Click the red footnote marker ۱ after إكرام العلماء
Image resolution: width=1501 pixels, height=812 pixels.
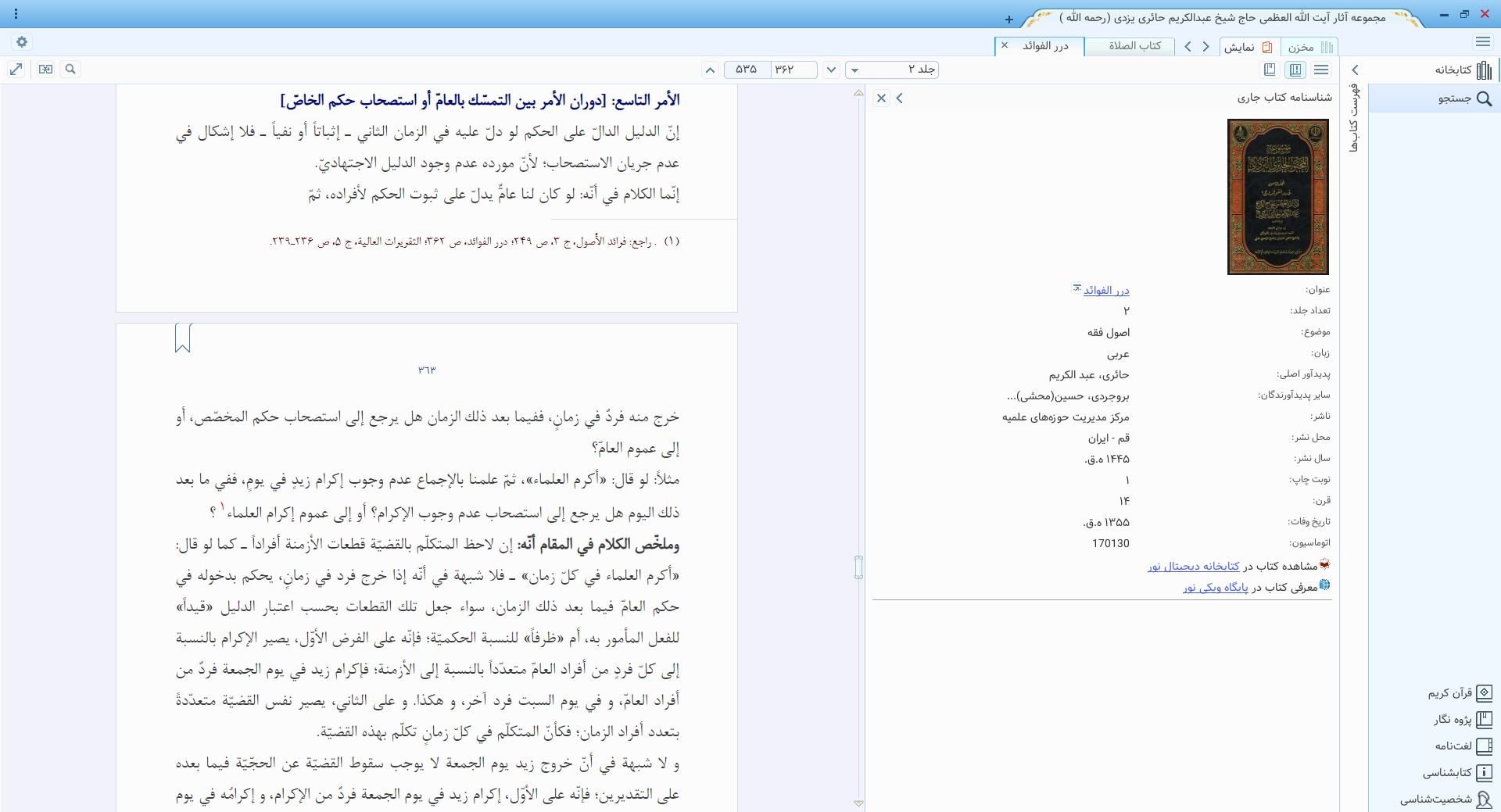[x=222, y=507]
